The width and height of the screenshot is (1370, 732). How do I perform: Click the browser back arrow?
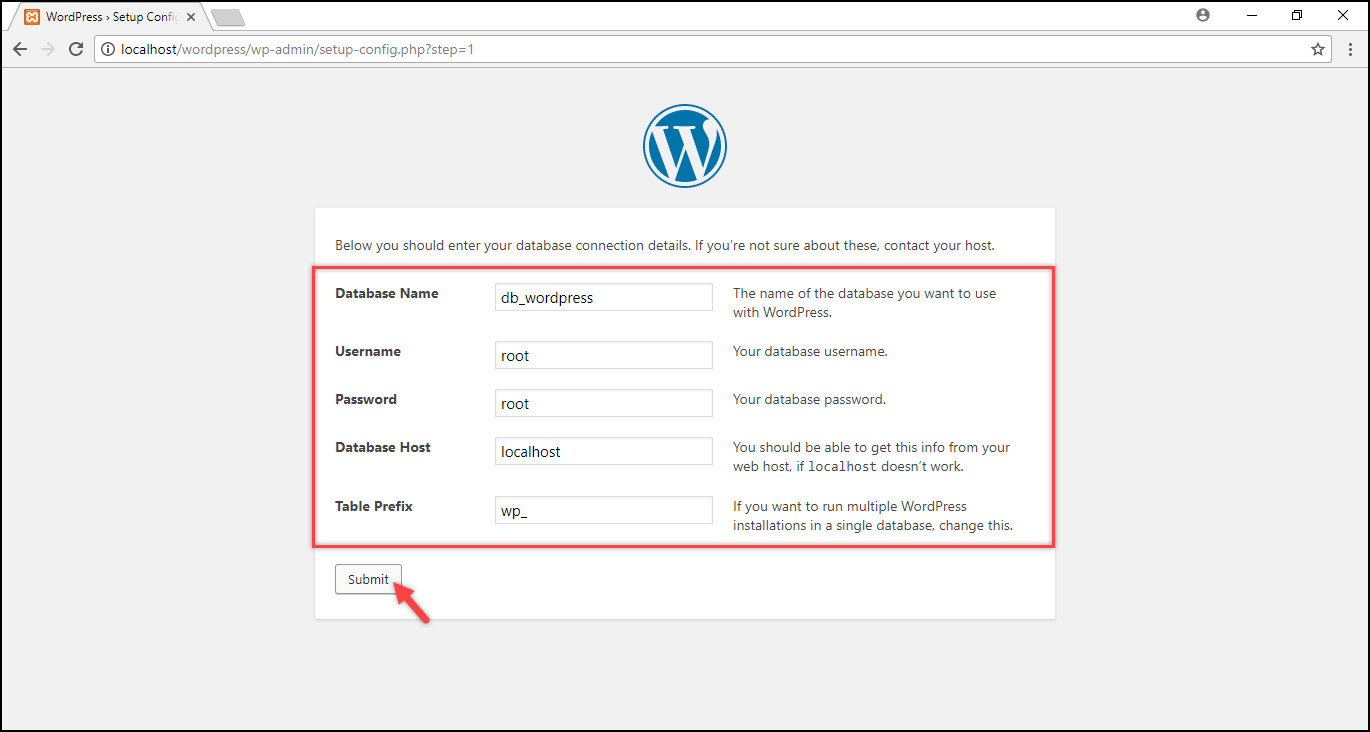(x=20, y=49)
